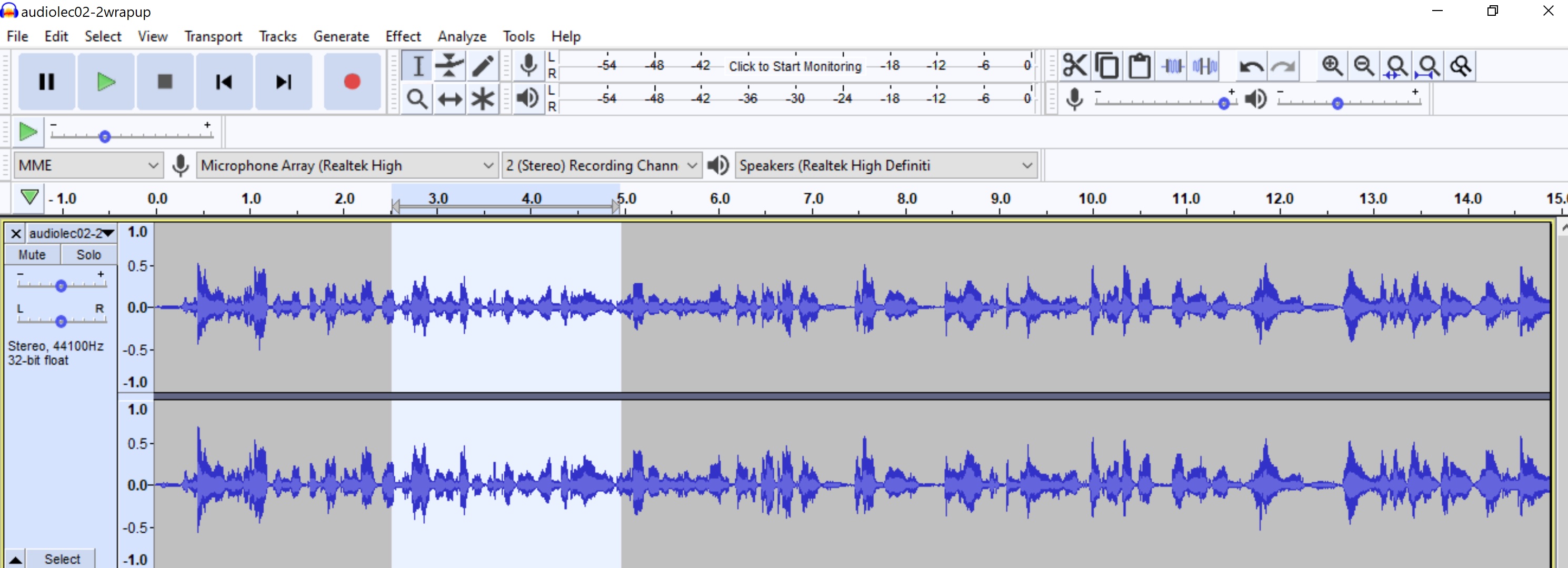Open 2 (Stereo) Recording Channels dropdown
The image size is (1568, 568).
click(x=602, y=165)
